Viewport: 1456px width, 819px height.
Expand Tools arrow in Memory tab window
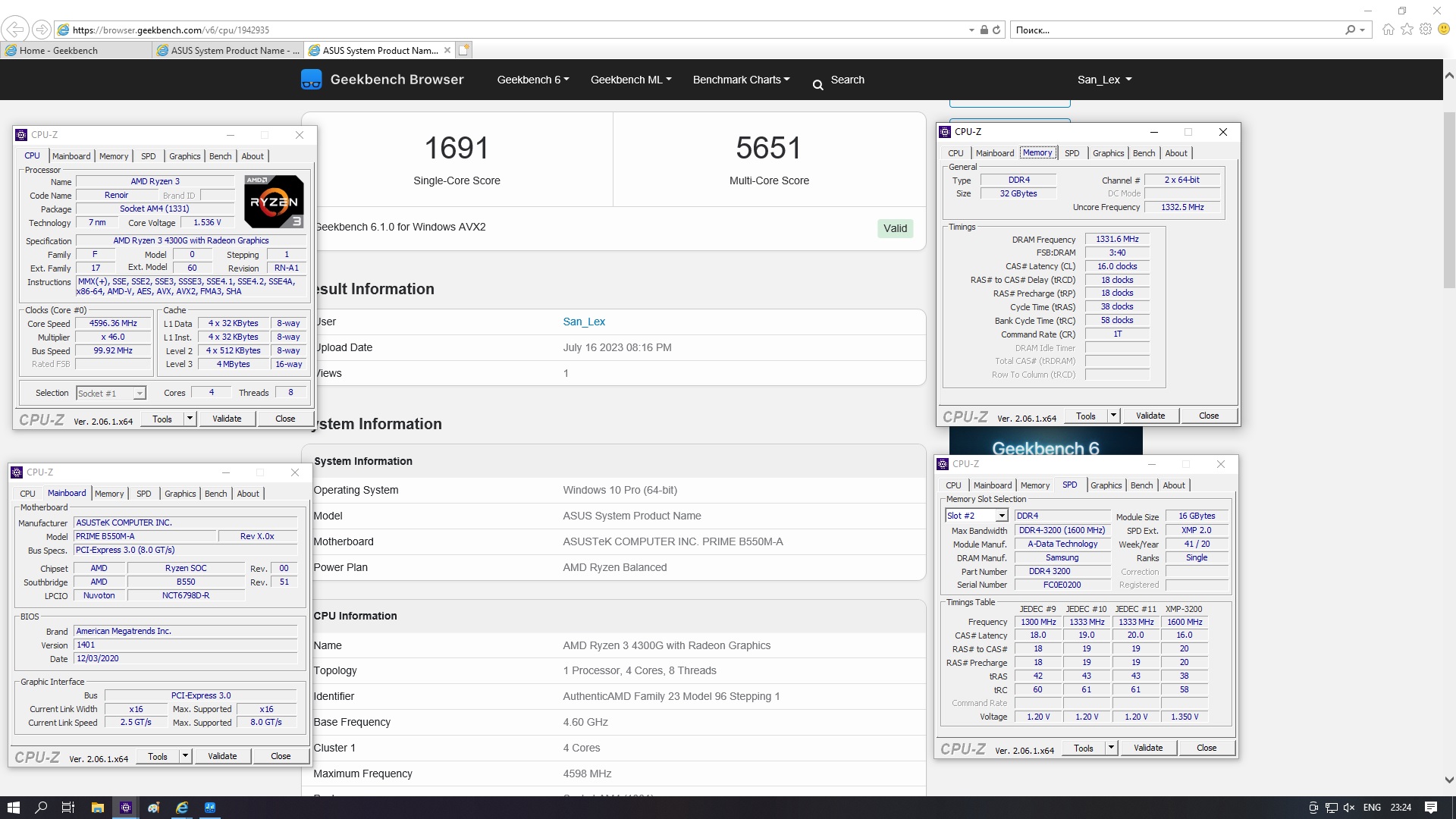pyautogui.click(x=1113, y=416)
